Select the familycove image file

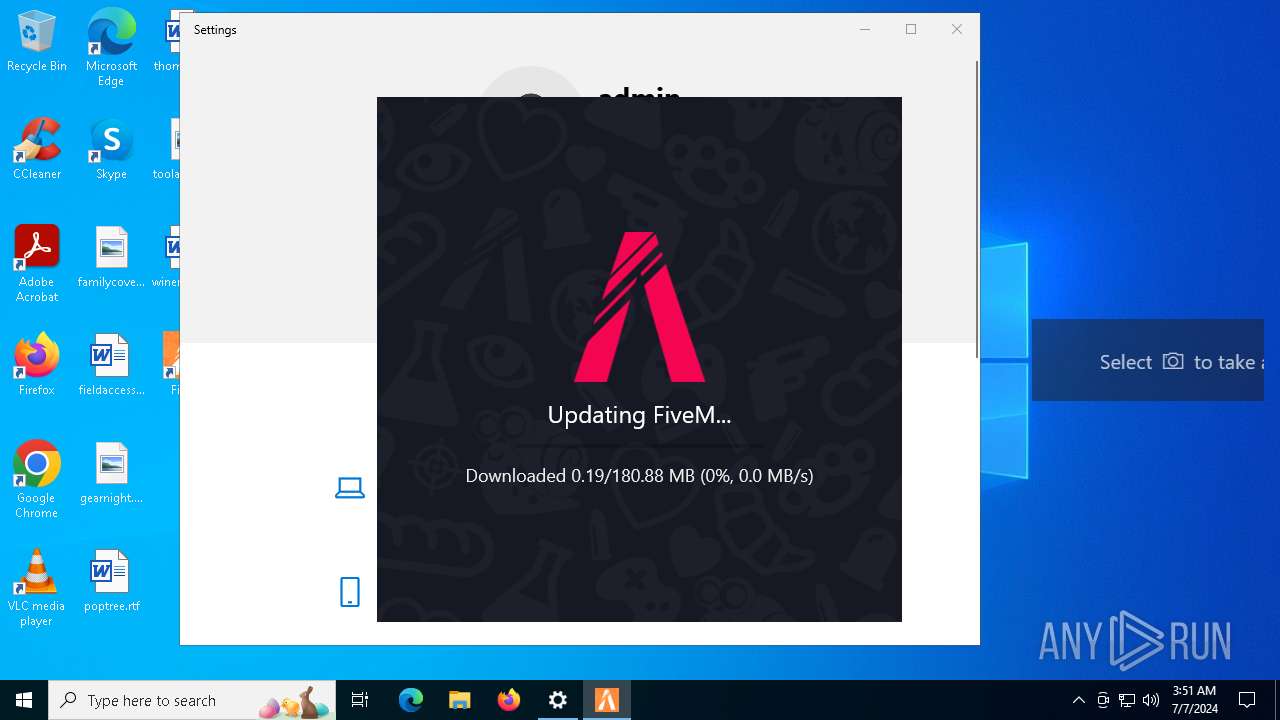[111, 258]
